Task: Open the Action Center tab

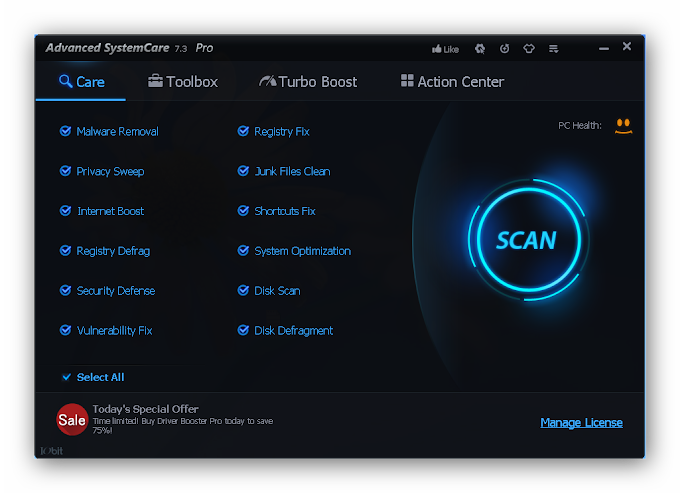Action: coord(452,82)
